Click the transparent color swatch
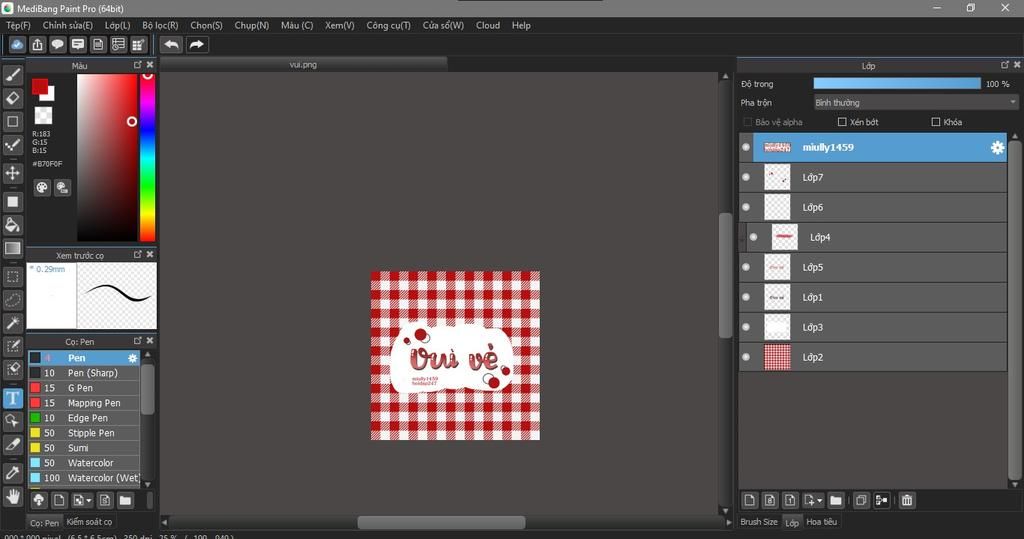Screen dimensions: 1024x539 point(43,116)
